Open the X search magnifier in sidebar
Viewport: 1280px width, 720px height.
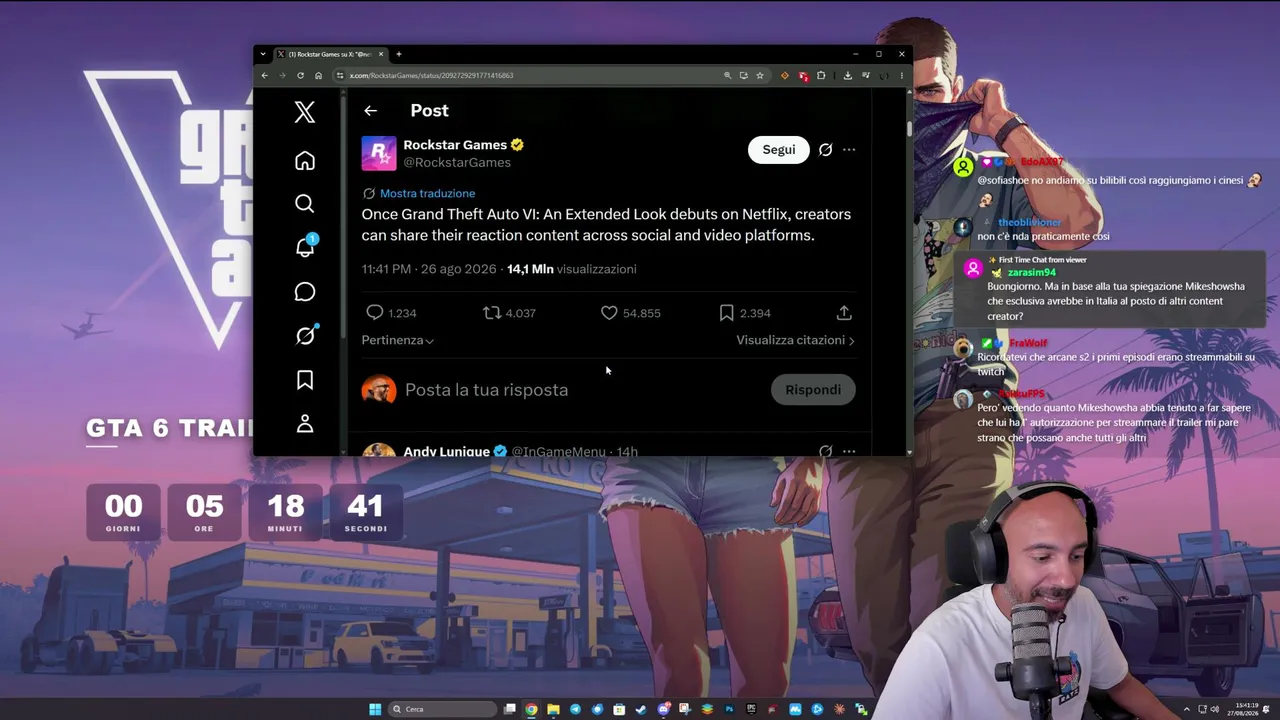click(x=305, y=204)
